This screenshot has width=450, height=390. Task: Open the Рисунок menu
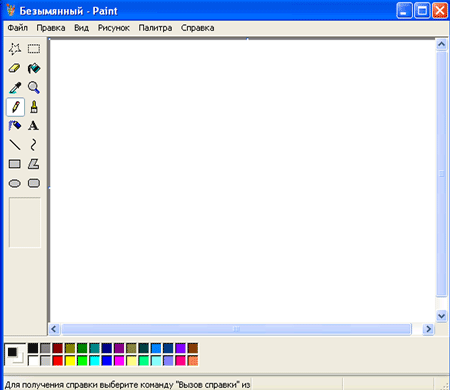[114, 28]
